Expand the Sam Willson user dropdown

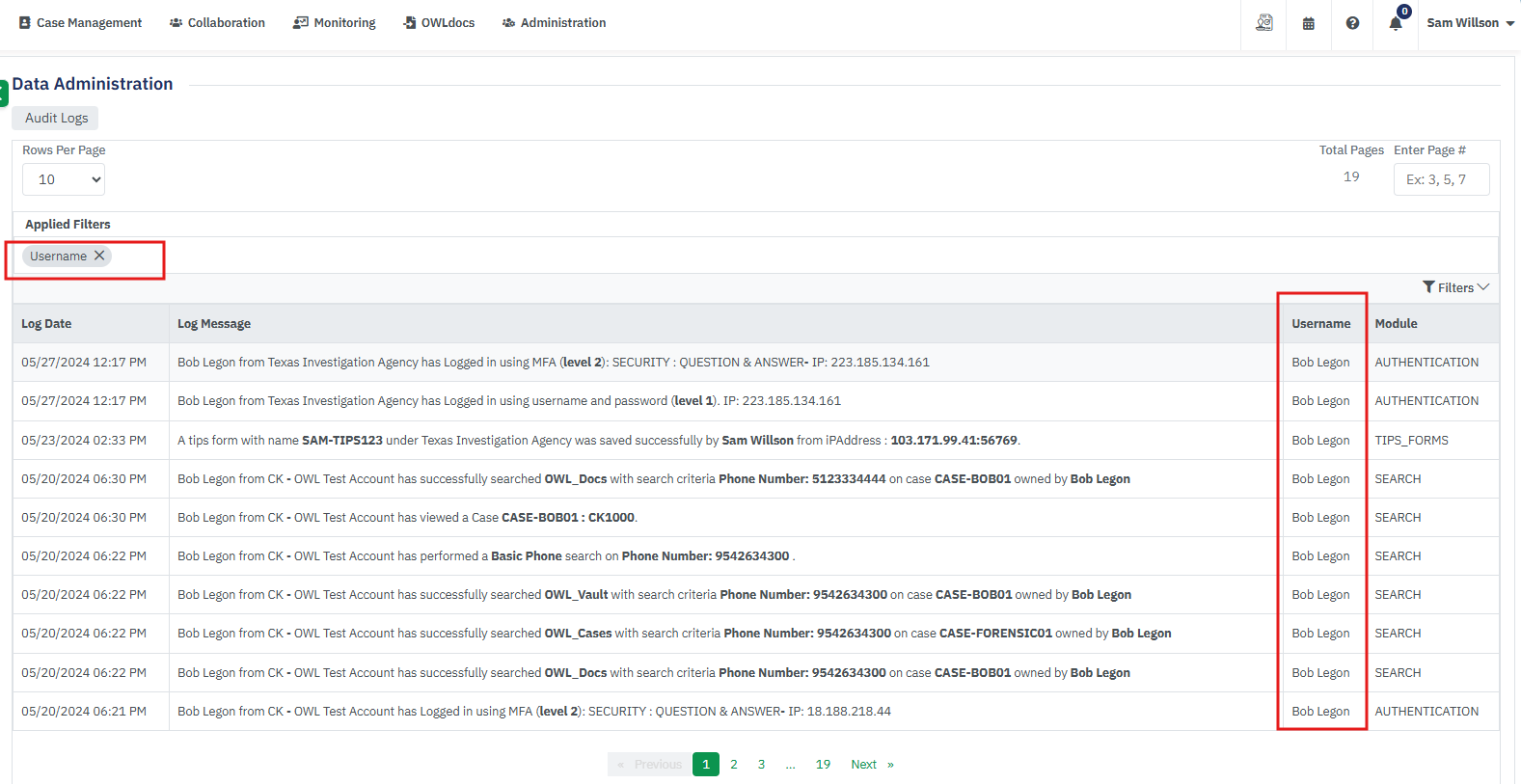pyautogui.click(x=1470, y=22)
